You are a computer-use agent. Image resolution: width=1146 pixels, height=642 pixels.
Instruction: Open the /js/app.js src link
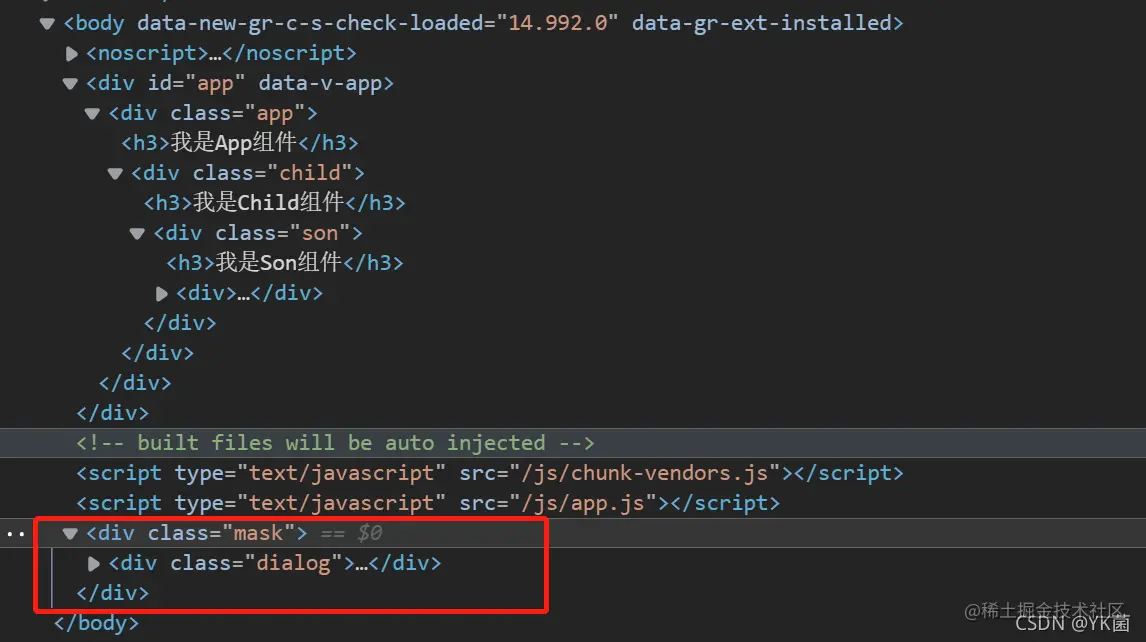tap(583, 503)
